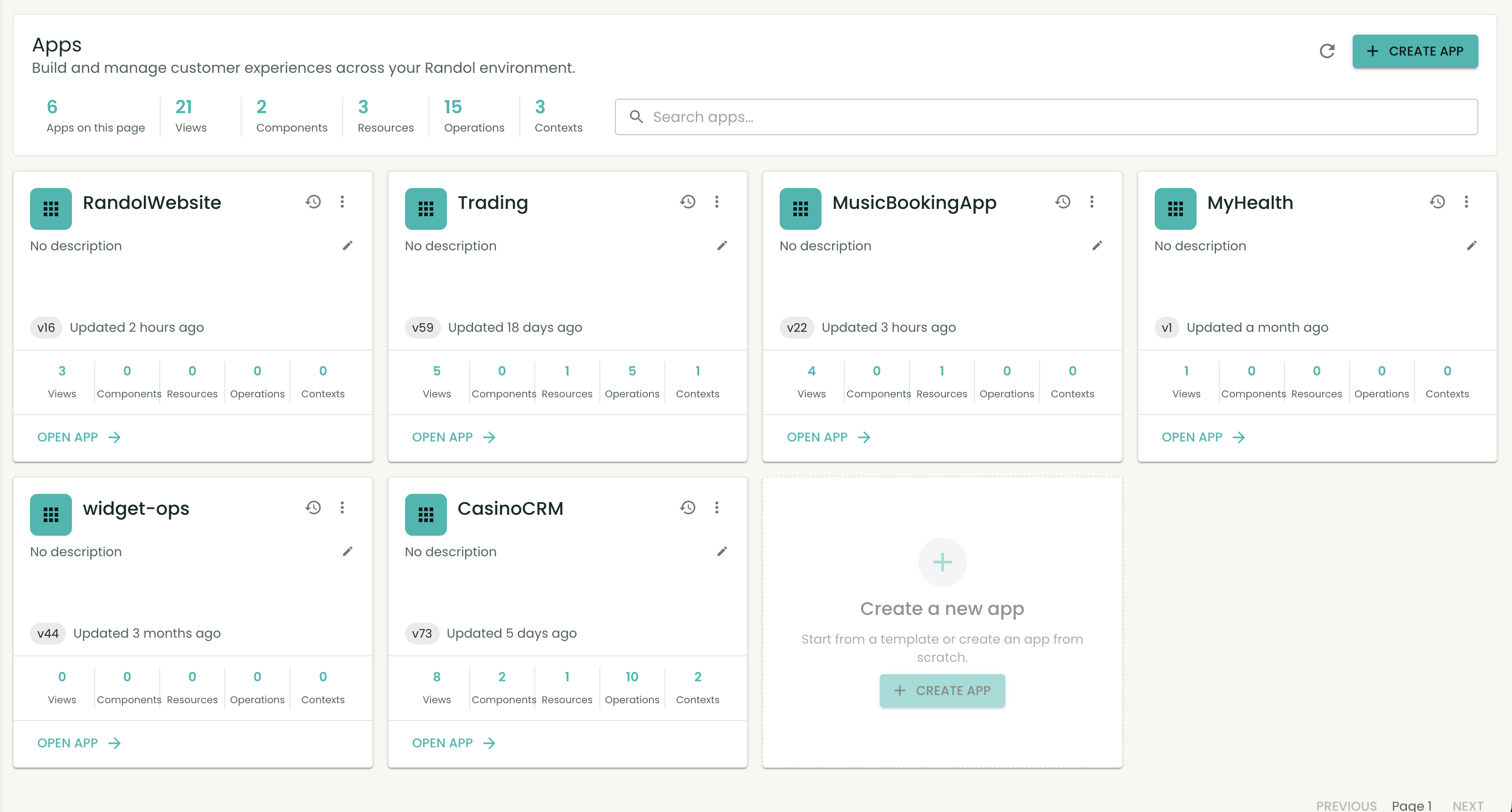Open the MusicBookingApp three-dot menu
The height and width of the screenshot is (812, 1512).
pos(1092,202)
